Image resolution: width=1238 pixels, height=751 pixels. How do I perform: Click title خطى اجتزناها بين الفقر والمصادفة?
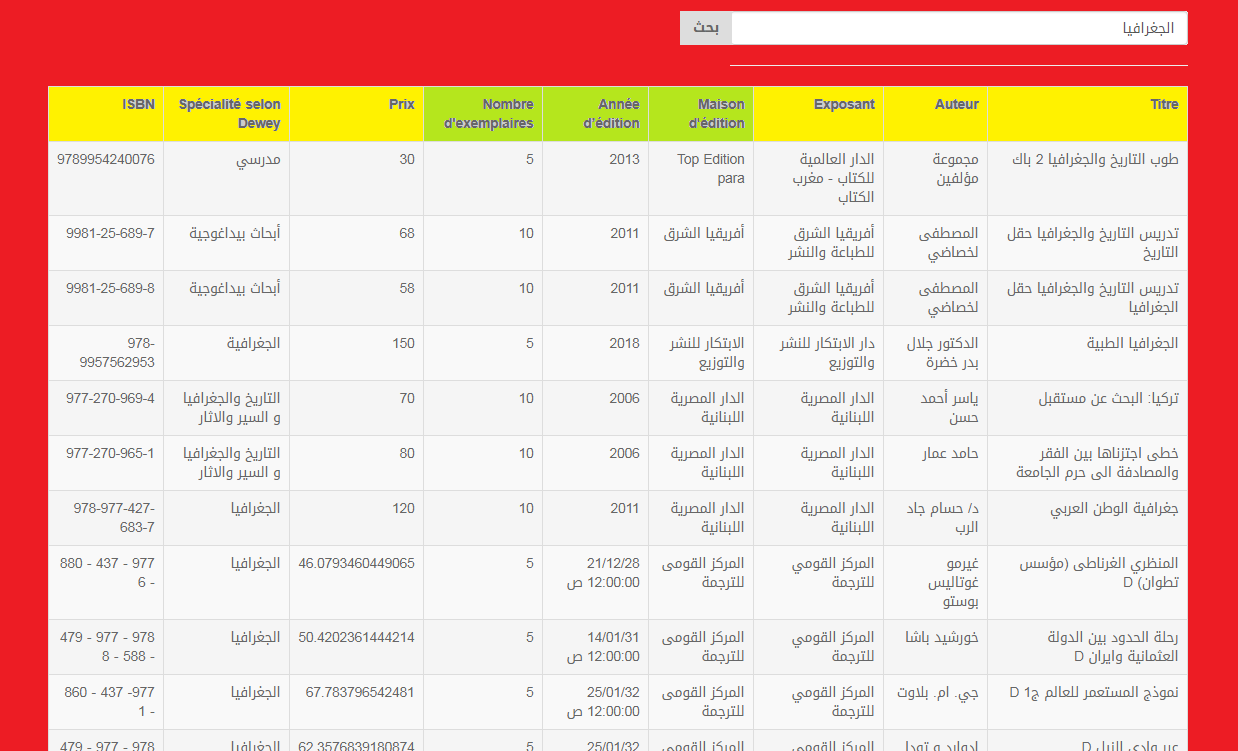pyautogui.click(x=1097, y=463)
